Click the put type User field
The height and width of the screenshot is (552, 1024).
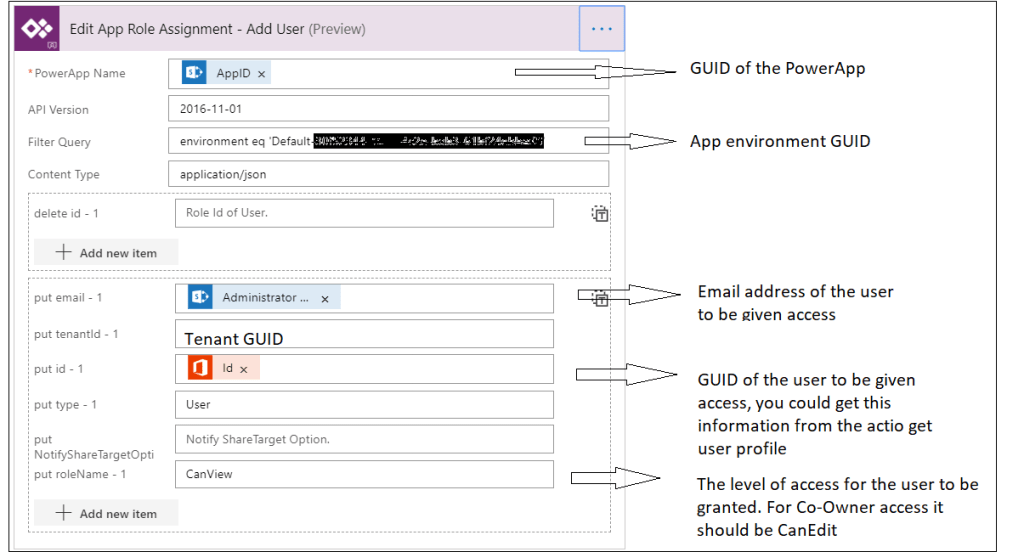click(363, 405)
